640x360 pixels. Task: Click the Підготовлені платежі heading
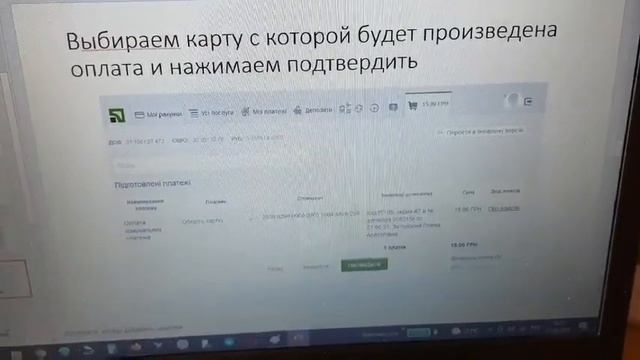point(153,184)
